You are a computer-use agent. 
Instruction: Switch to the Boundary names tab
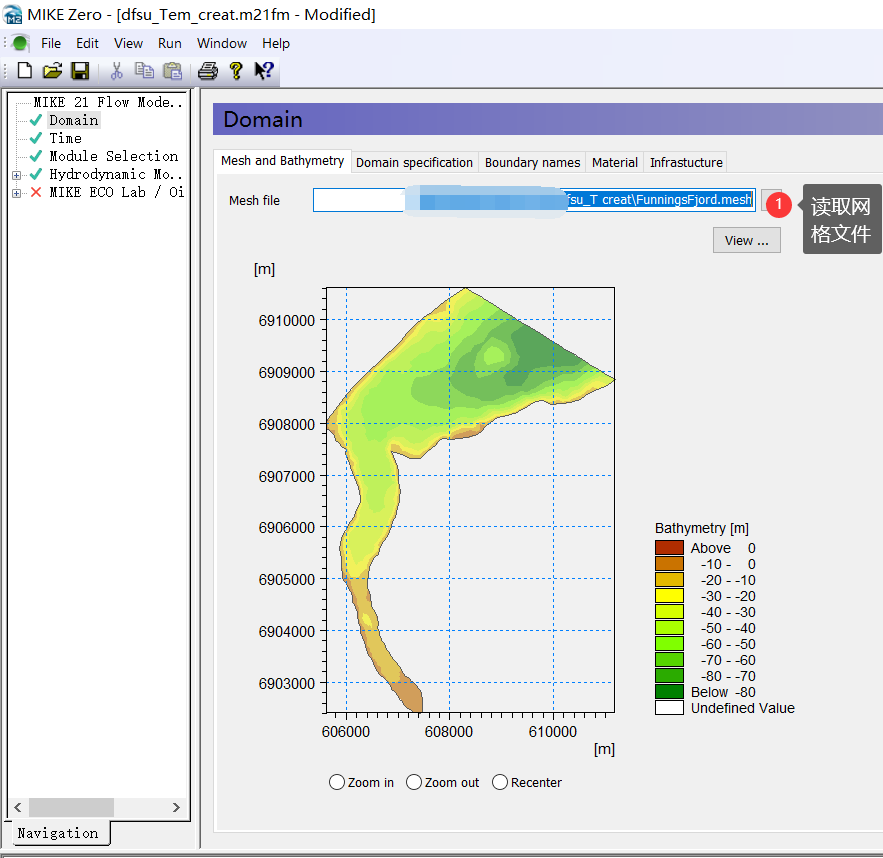(532, 162)
